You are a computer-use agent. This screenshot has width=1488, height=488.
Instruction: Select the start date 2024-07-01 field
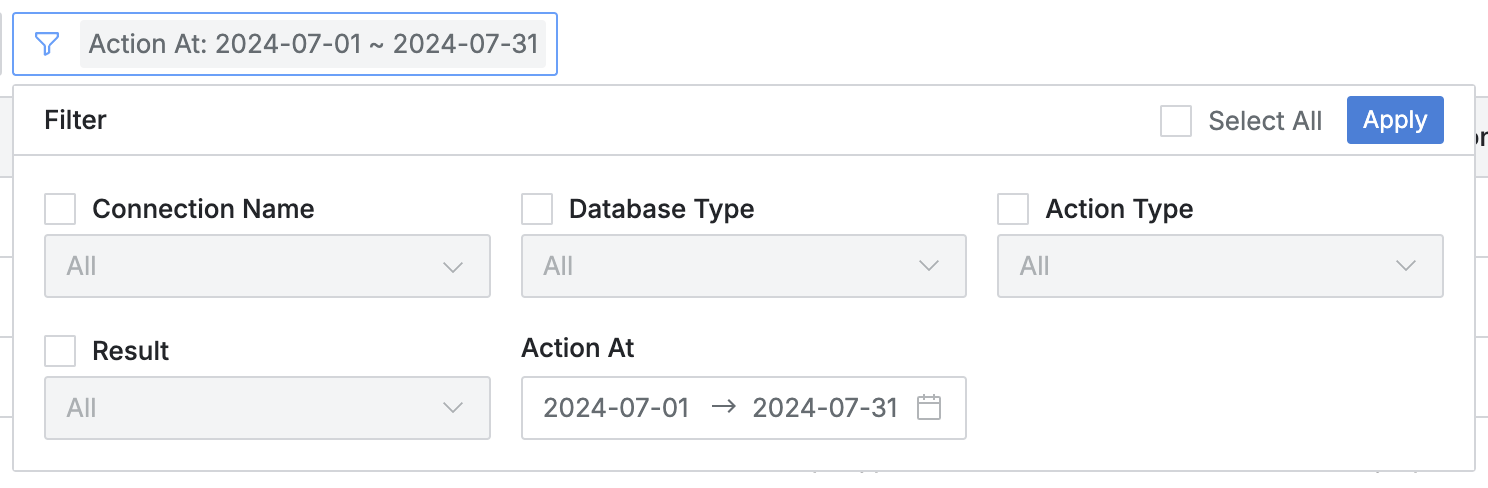pos(616,408)
